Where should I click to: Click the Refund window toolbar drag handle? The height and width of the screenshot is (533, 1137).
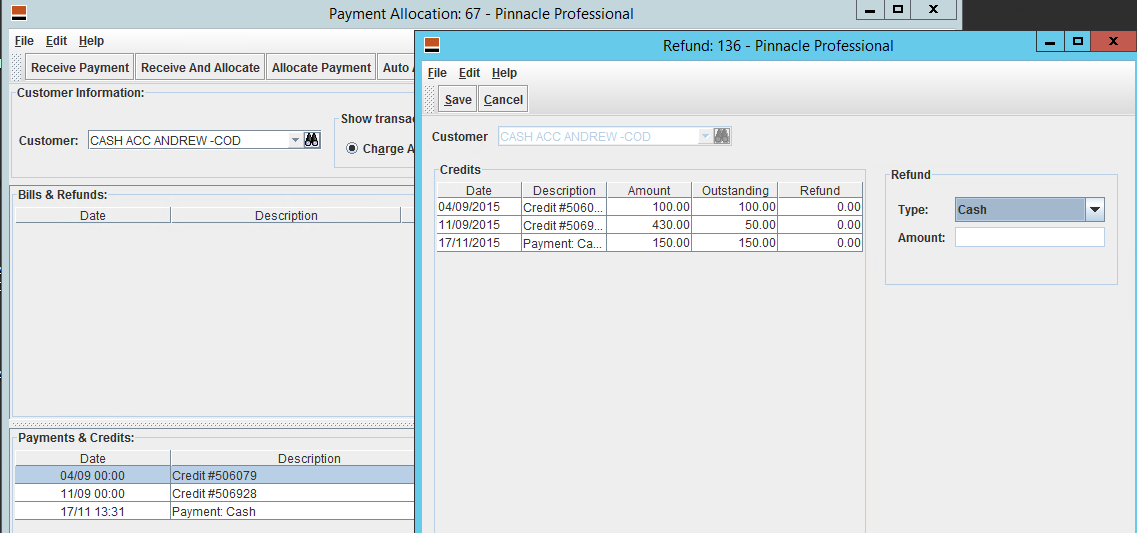point(431,99)
